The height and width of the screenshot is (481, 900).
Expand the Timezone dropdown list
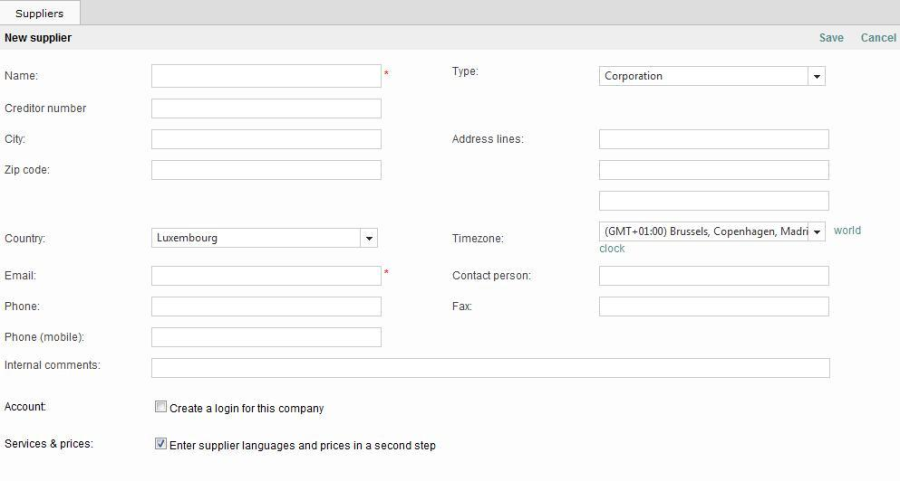click(817, 231)
